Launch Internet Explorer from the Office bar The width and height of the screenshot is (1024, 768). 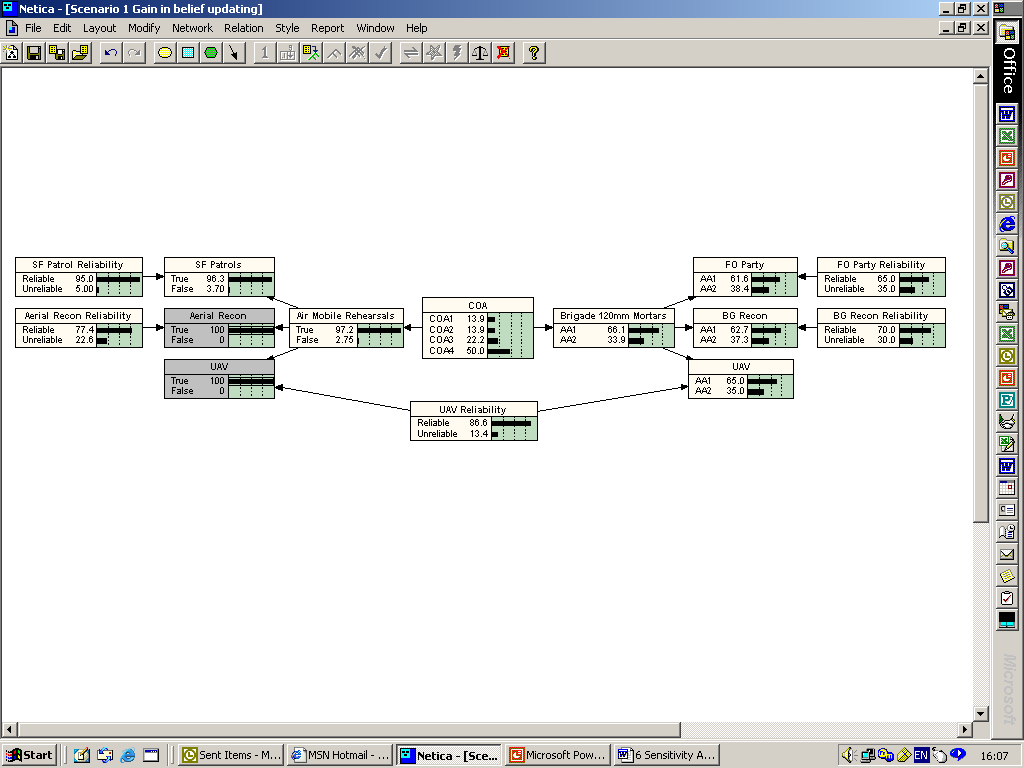tap(1007, 224)
